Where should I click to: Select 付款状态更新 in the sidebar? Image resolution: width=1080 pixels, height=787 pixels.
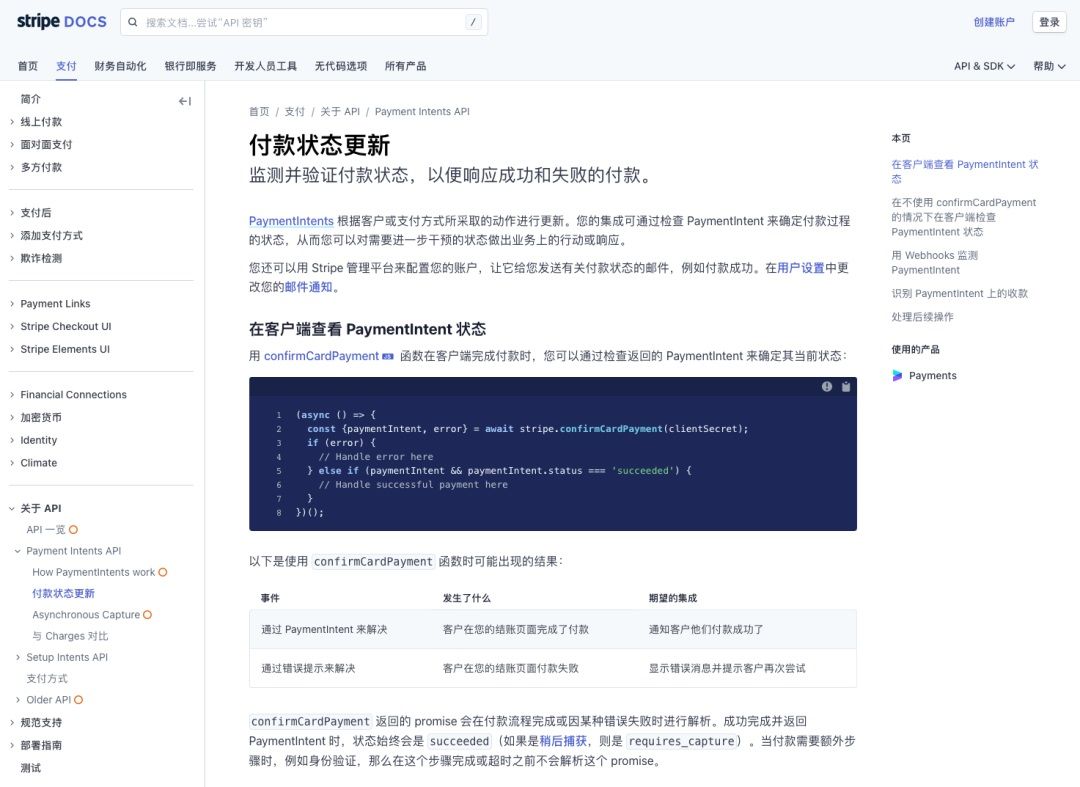[63, 594]
